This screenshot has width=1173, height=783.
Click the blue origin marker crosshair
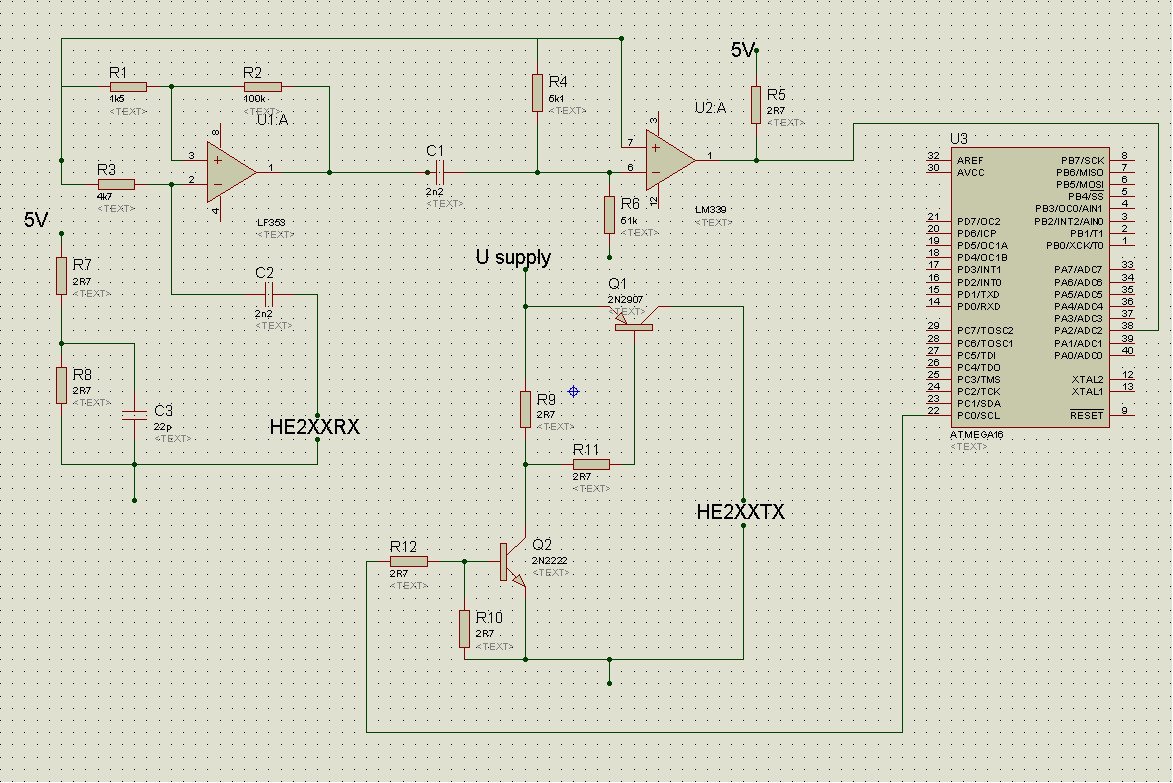(x=574, y=391)
